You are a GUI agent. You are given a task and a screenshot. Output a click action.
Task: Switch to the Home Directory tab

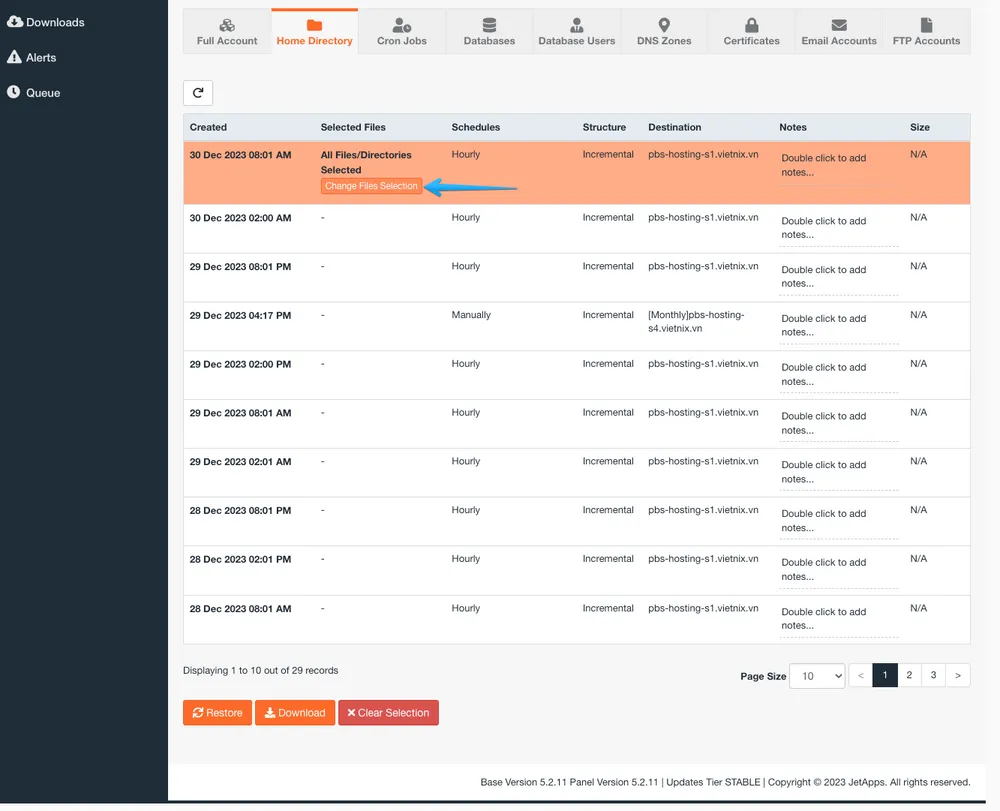(314, 31)
